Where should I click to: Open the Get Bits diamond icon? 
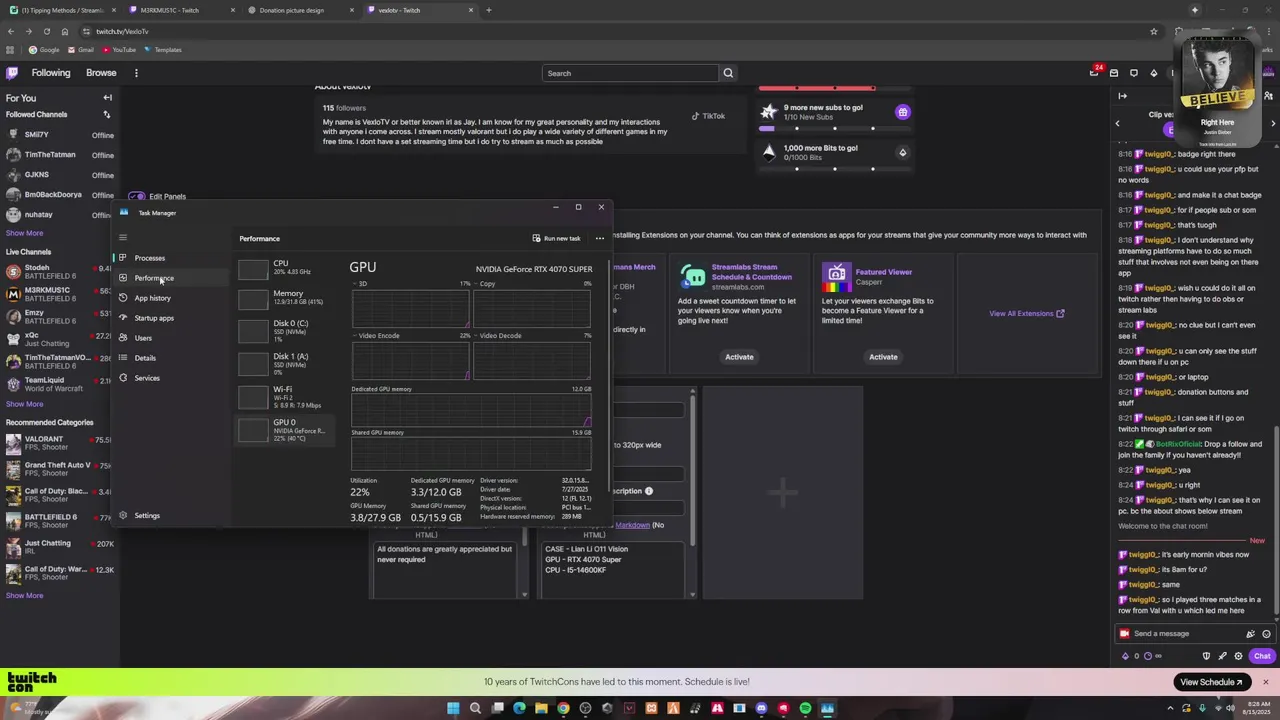(x=1154, y=73)
